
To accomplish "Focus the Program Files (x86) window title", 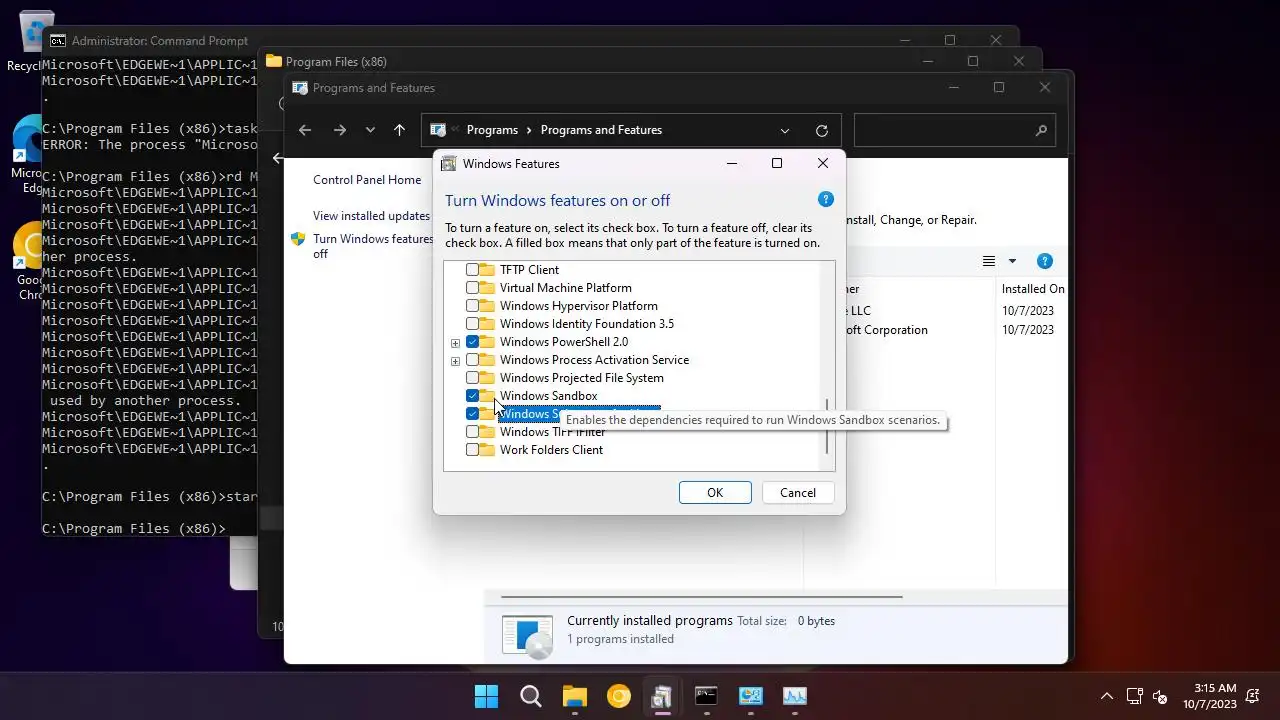I will pyautogui.click(x=336, y=62).
